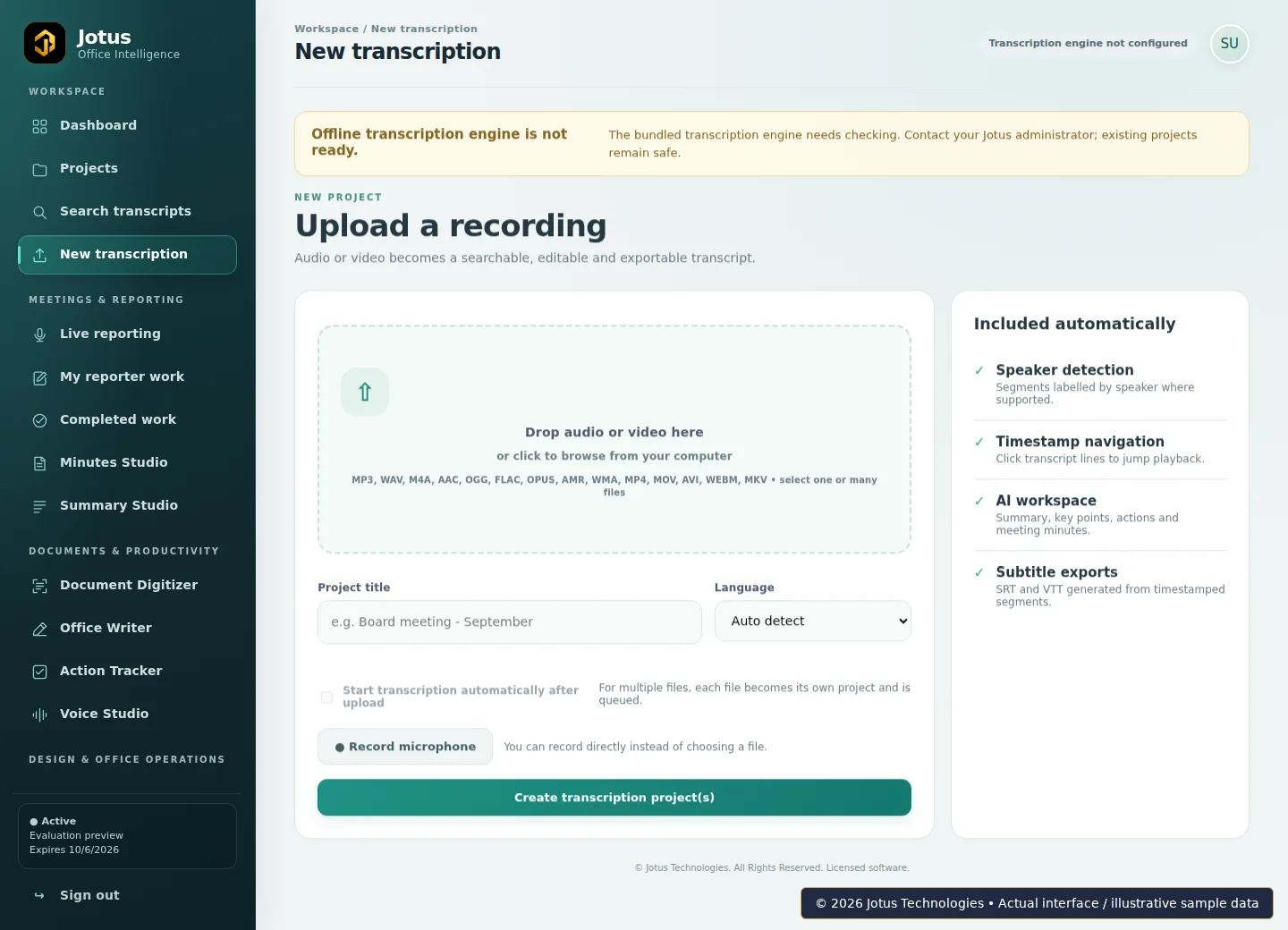Click the 'Expires 10/6/2026' text
The height and width of the screenshot is (930, 1288).
click(74, 850)
